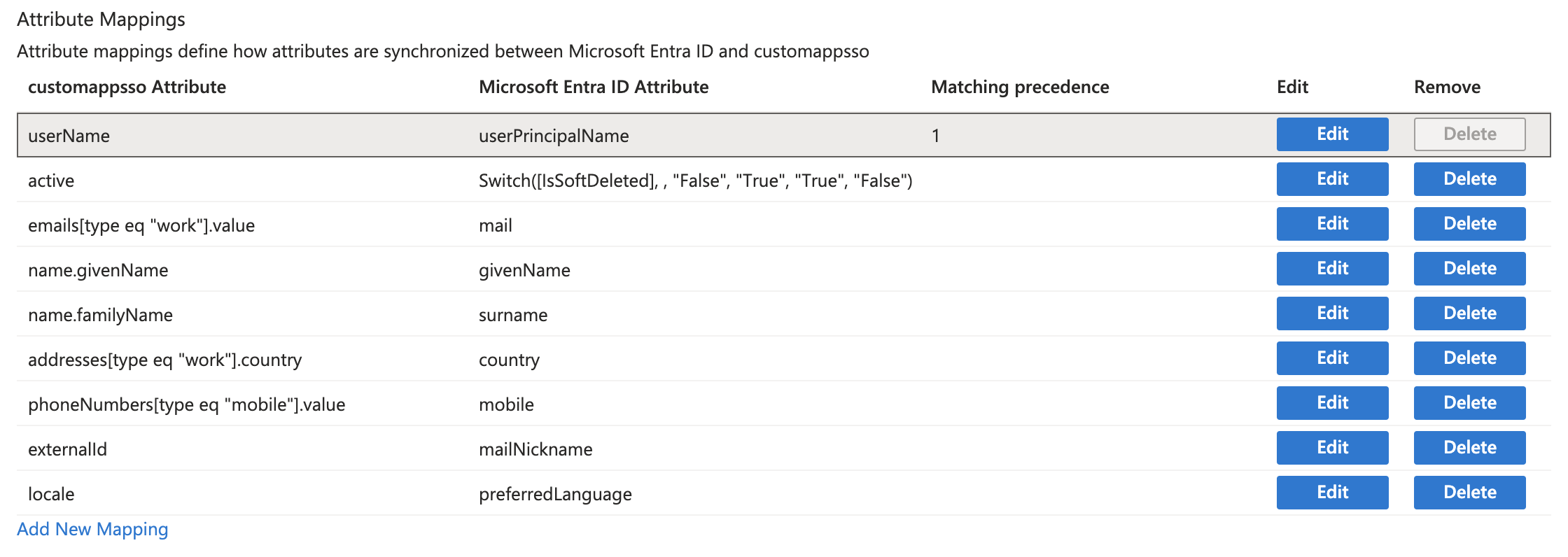The image size is (1568, 557).
Task: Click the matching precedence value 1
Action: point(935,136)
